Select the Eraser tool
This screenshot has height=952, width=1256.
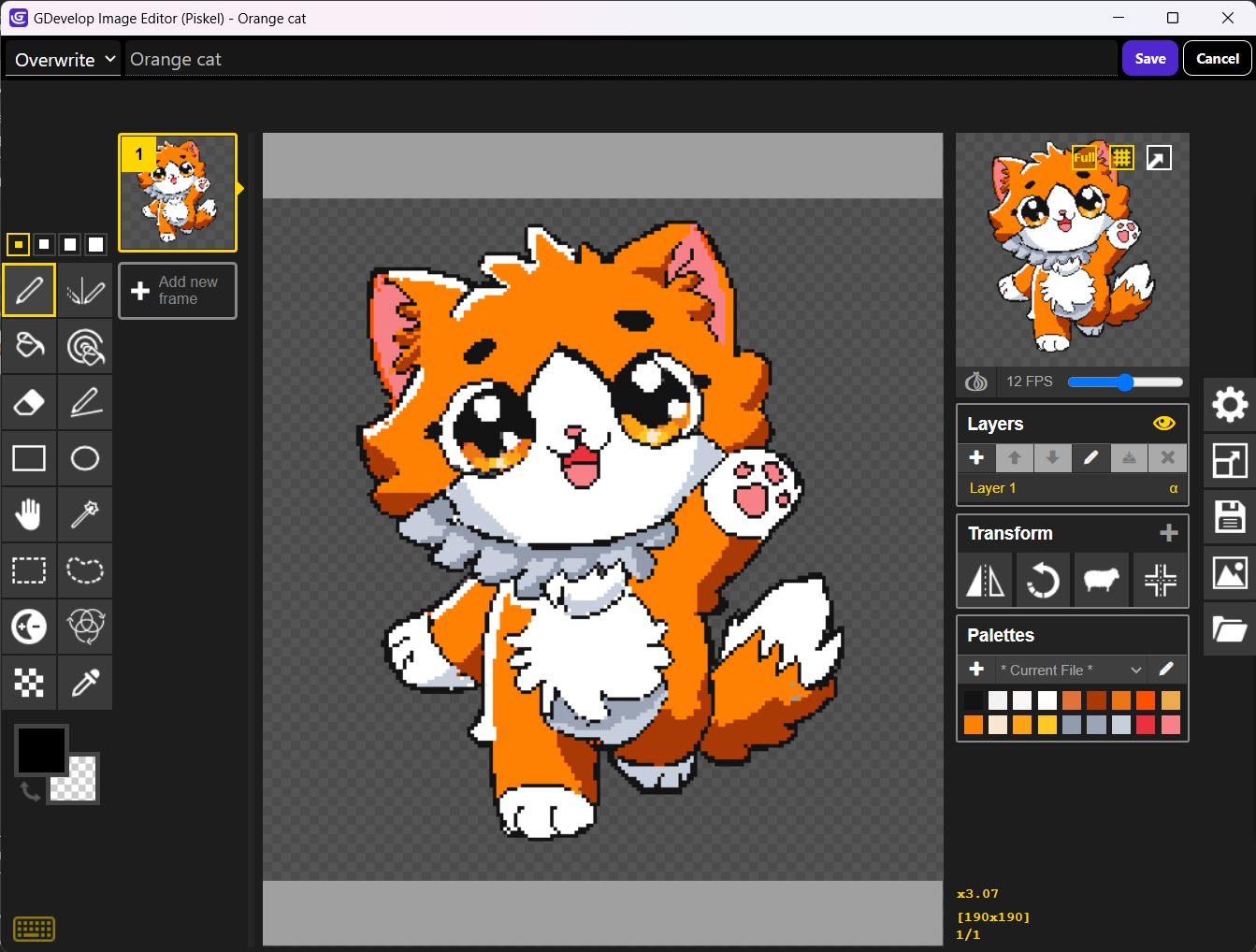pyautogui.click(x=29, y=402)
